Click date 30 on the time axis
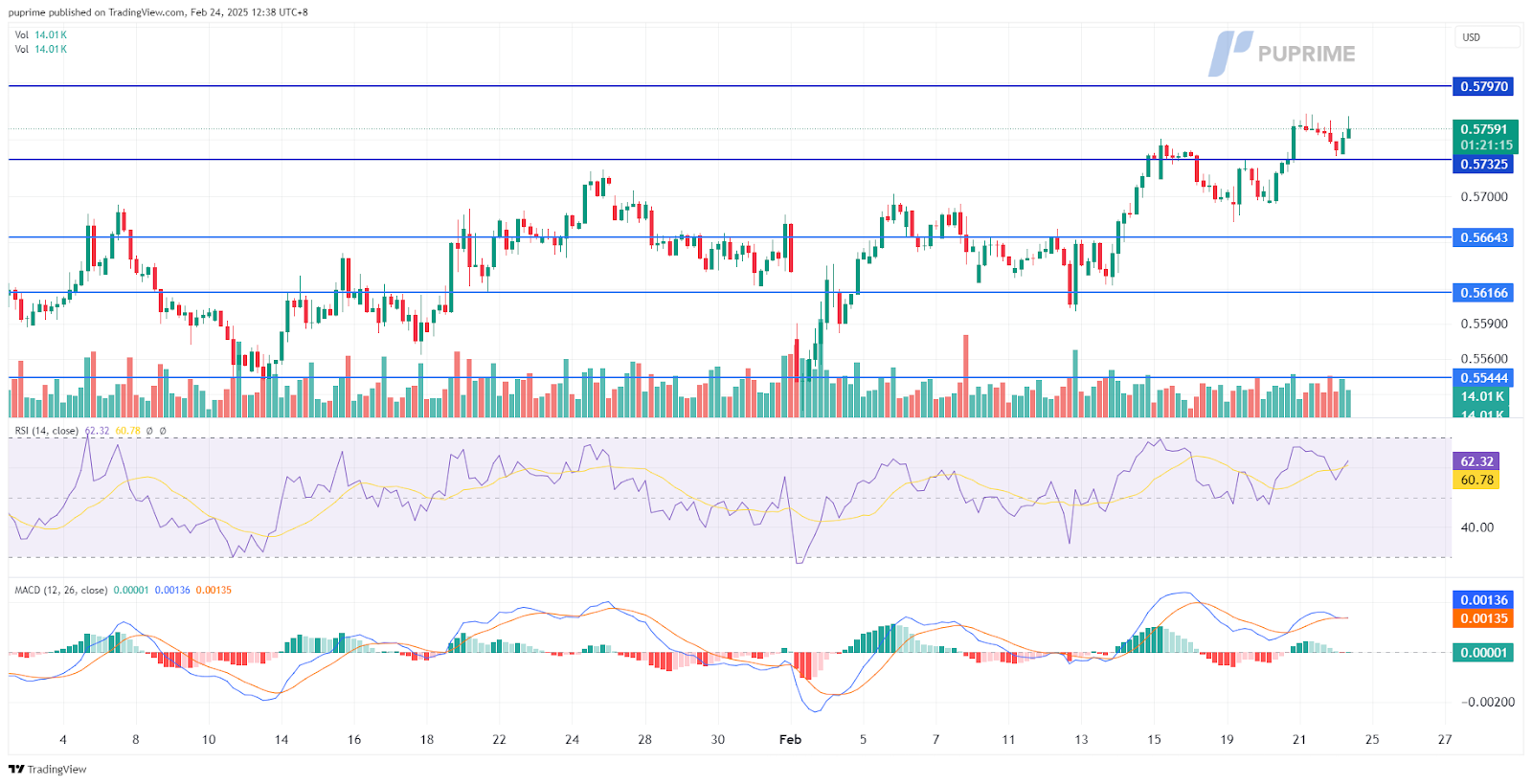1532x784 pixels. tap(718, 739)
